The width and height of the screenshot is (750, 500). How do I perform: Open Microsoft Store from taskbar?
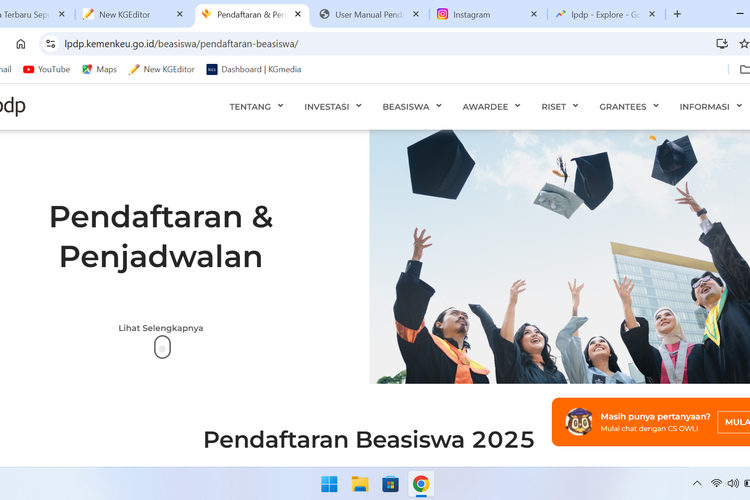coord(390,484)
